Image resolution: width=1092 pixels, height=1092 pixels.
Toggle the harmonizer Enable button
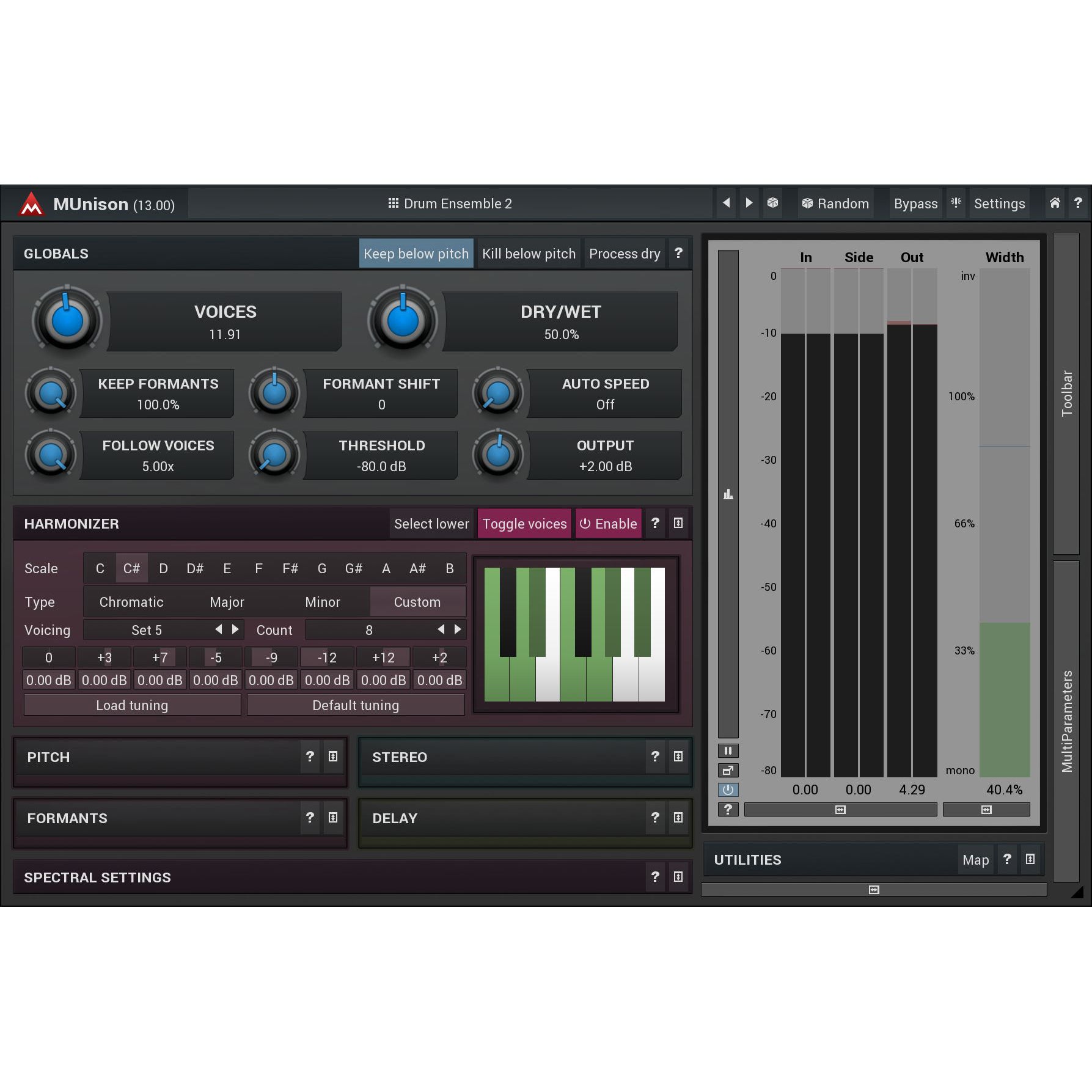tap(608, 524)
